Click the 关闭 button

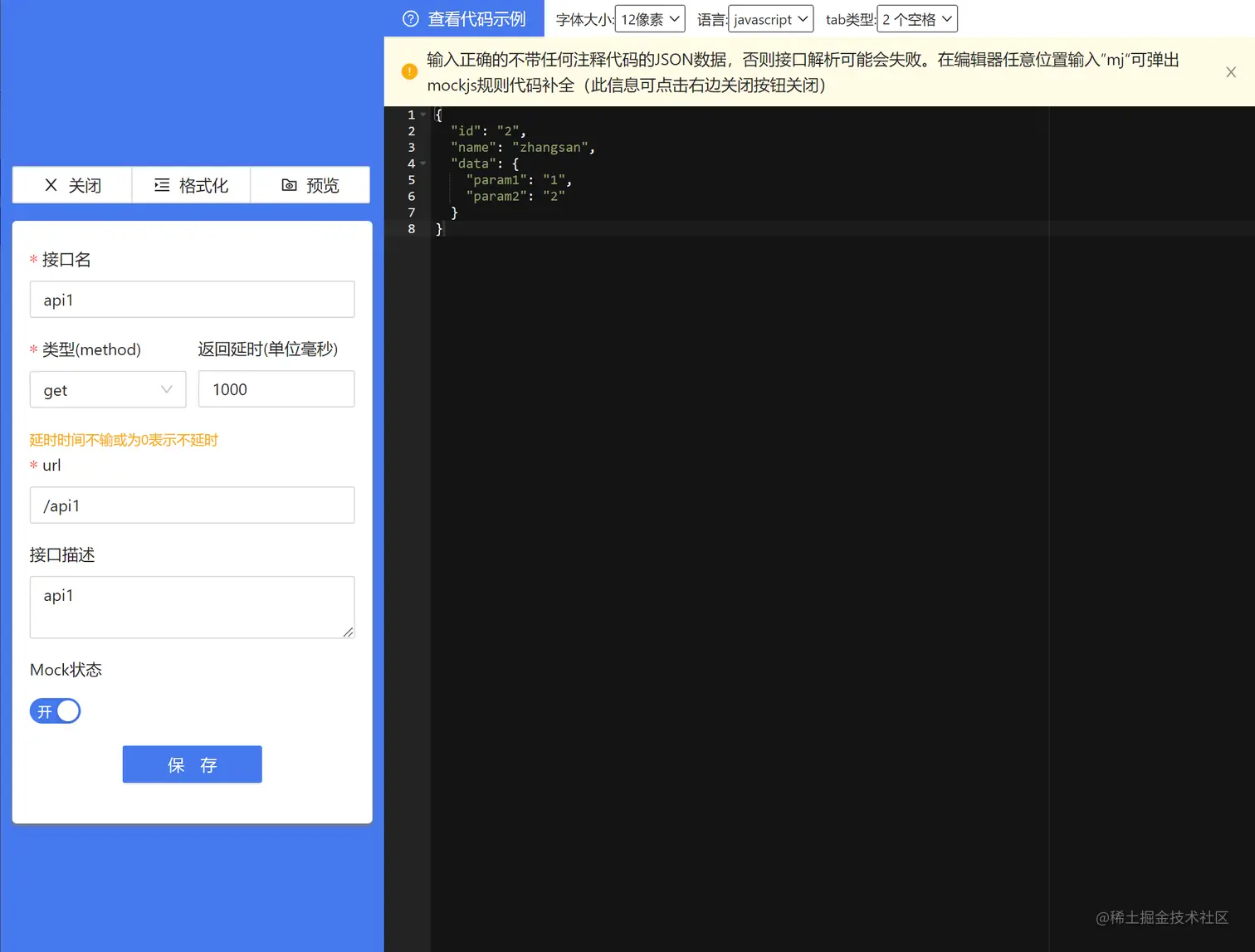tap(72, 185)
